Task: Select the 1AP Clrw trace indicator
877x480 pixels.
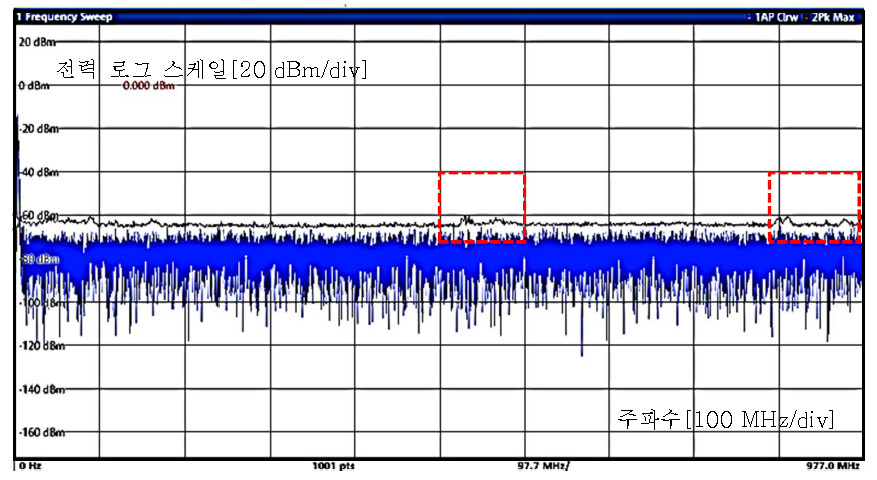Action: (x=778, y=18)
